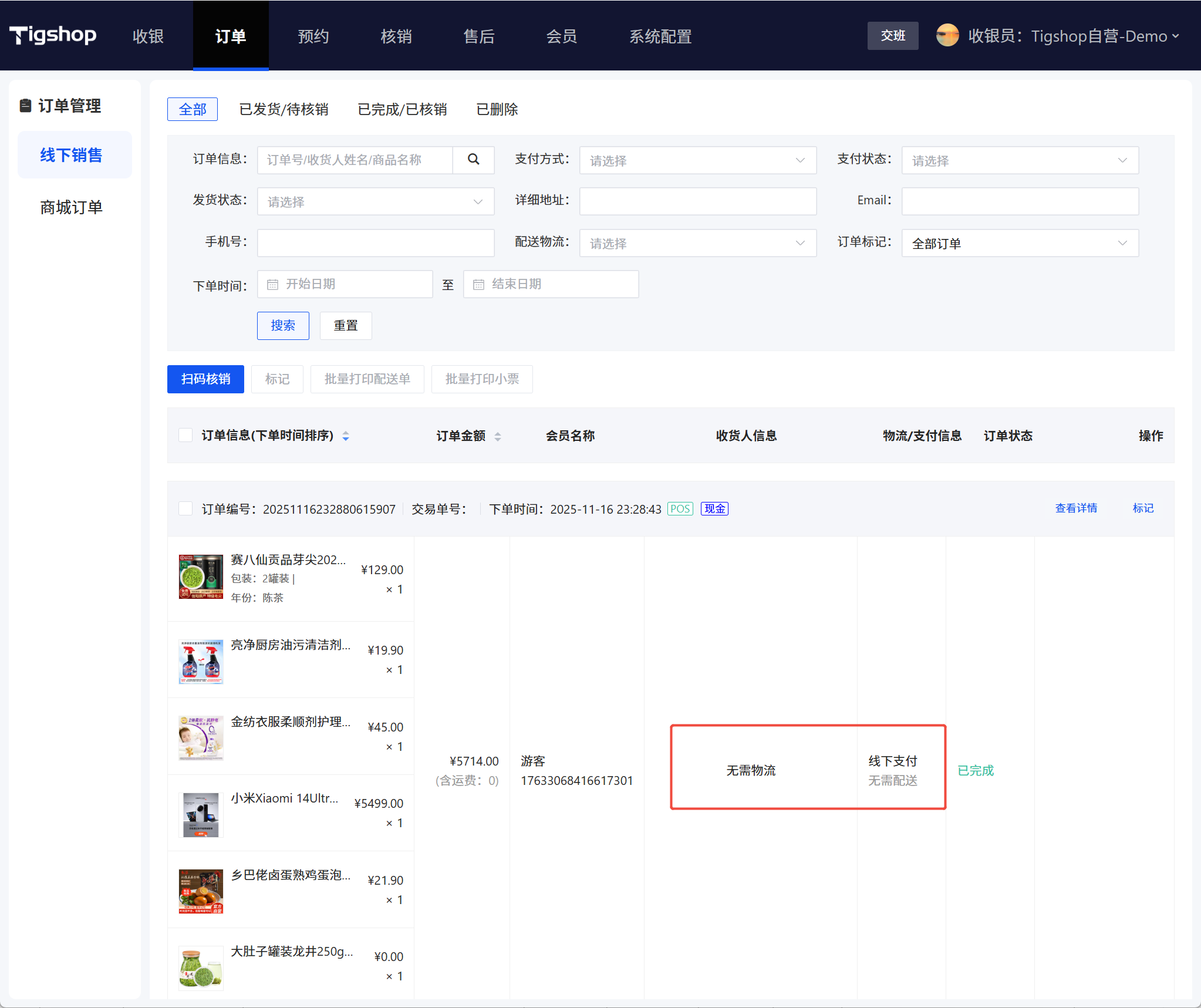Click the order management clipboard icon
The height and width of the screenshot is (1008, 1201).
(25, 106)
